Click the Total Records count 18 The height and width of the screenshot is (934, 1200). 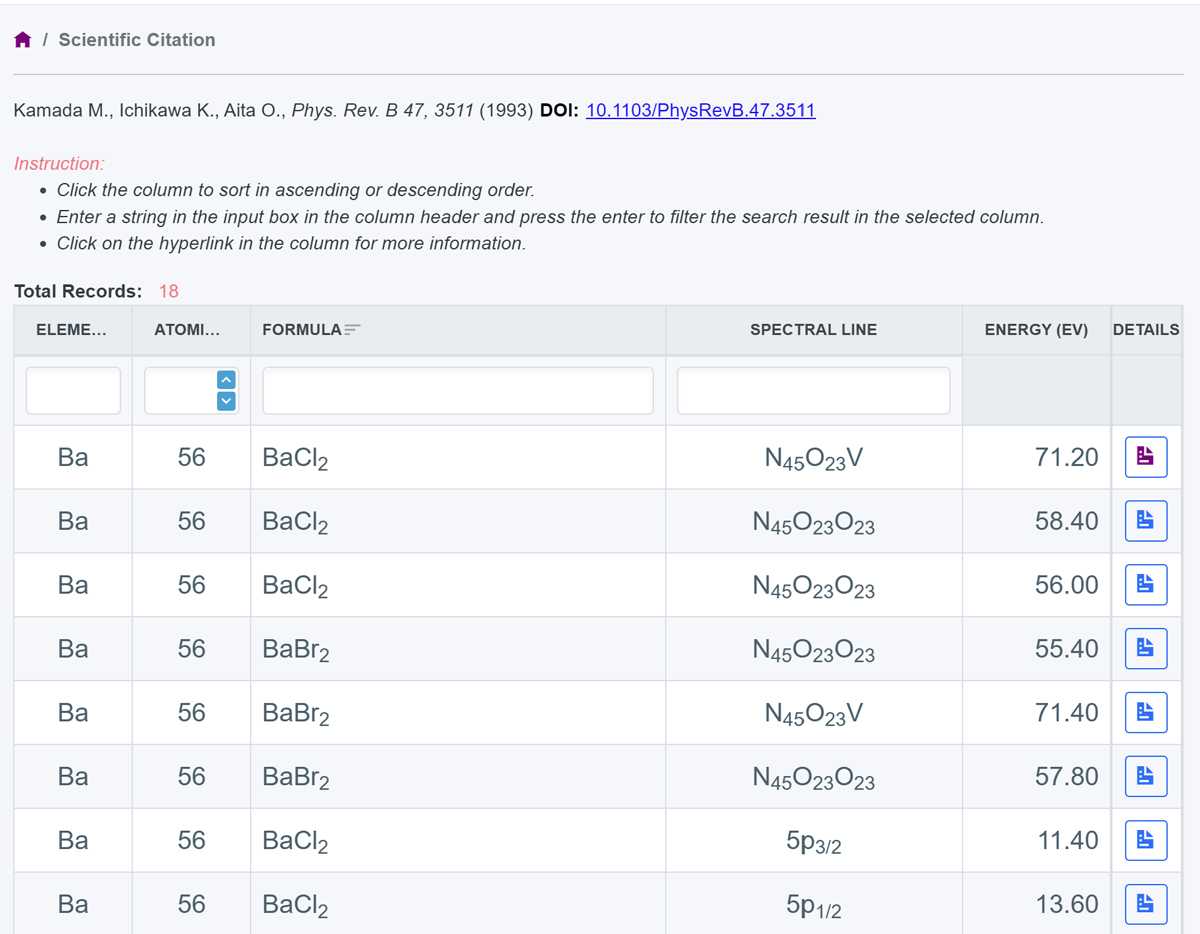169,291
